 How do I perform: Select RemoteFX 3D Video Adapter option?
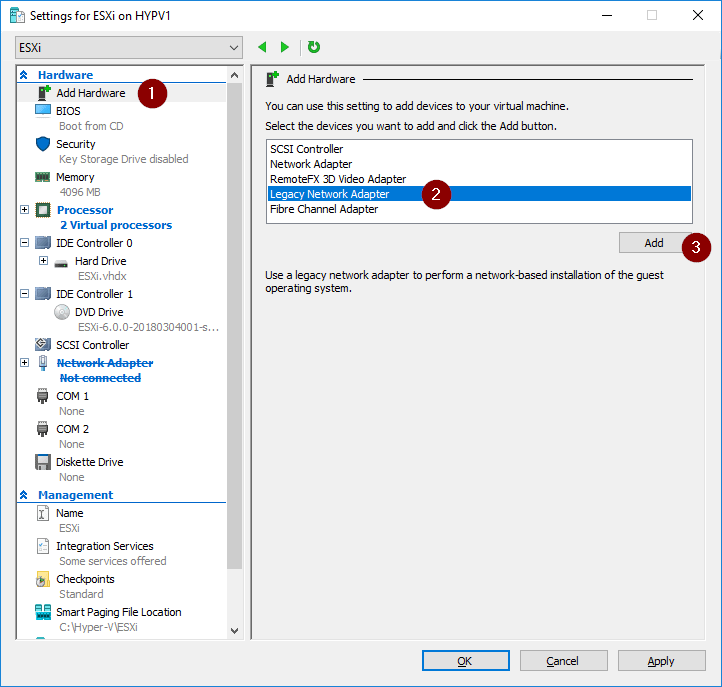coord(479,179)
